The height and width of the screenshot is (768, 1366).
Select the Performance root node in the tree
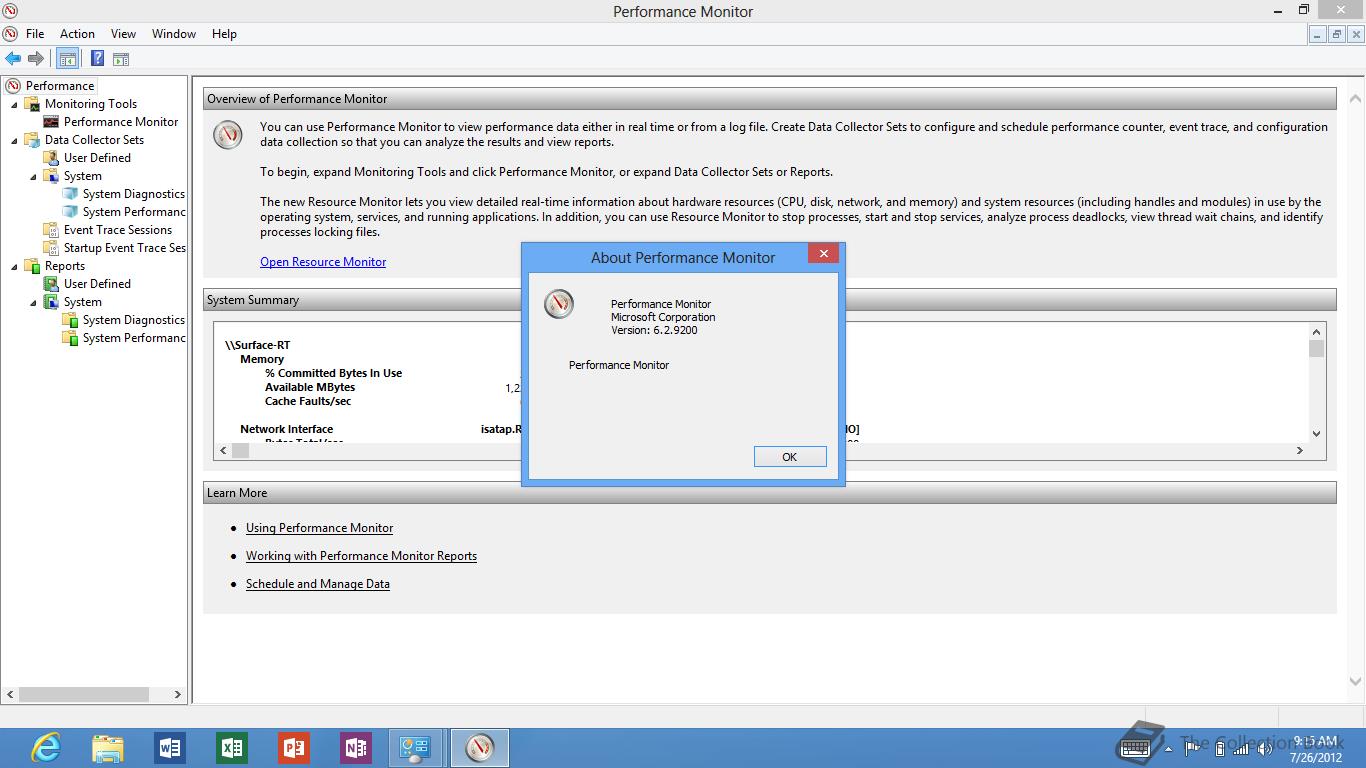pyautogui.click(x=60, y=86)
